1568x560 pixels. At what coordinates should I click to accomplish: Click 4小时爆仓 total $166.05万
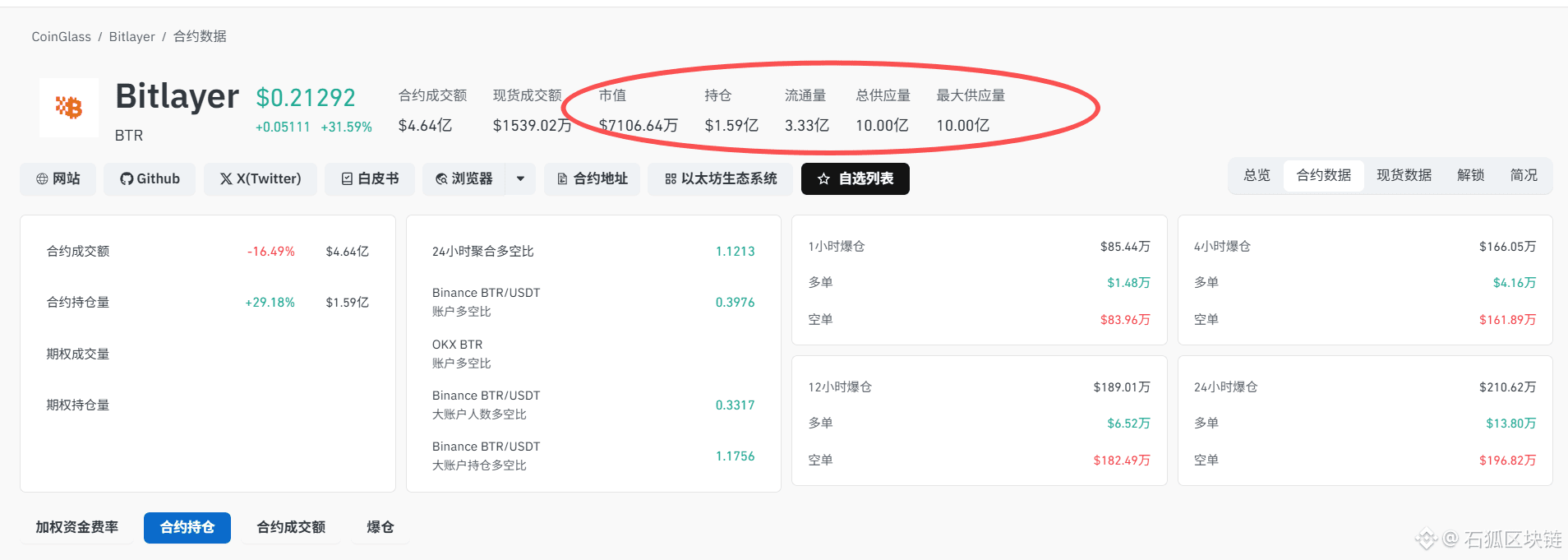click(1507, 247)
